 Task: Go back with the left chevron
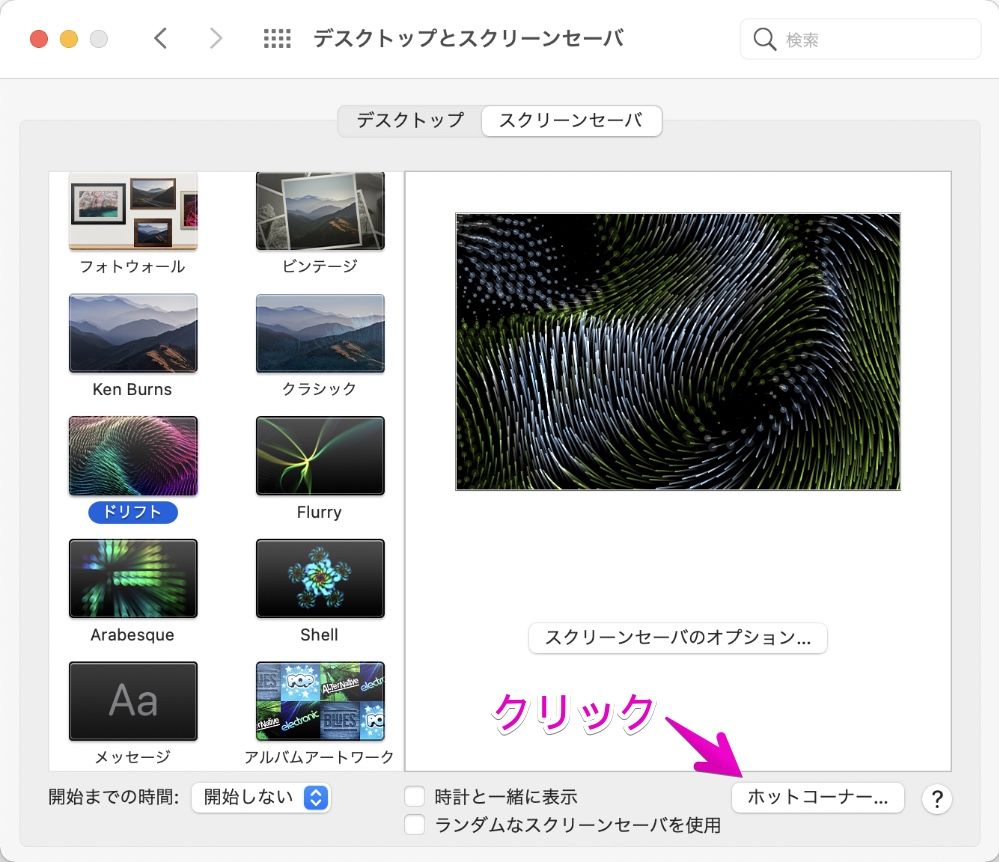[161, 38]
